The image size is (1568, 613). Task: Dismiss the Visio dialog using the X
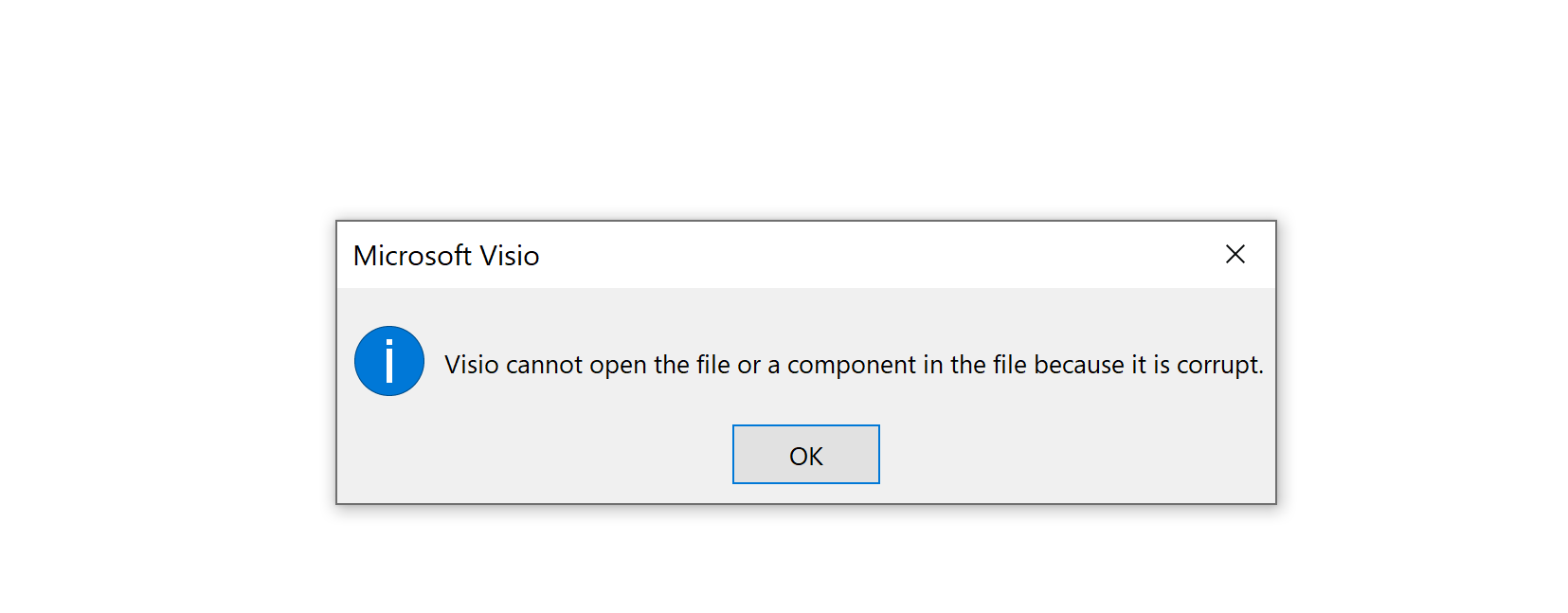click(x=1235, y=254)
